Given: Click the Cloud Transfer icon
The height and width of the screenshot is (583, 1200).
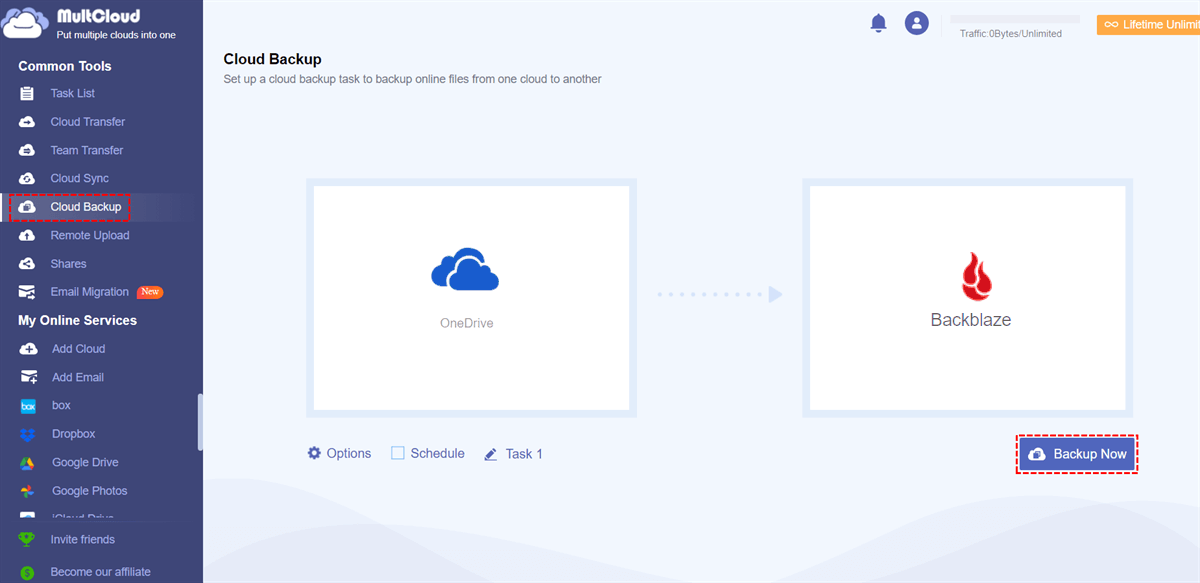Looking at the screenshot, I should click(28, 122).
